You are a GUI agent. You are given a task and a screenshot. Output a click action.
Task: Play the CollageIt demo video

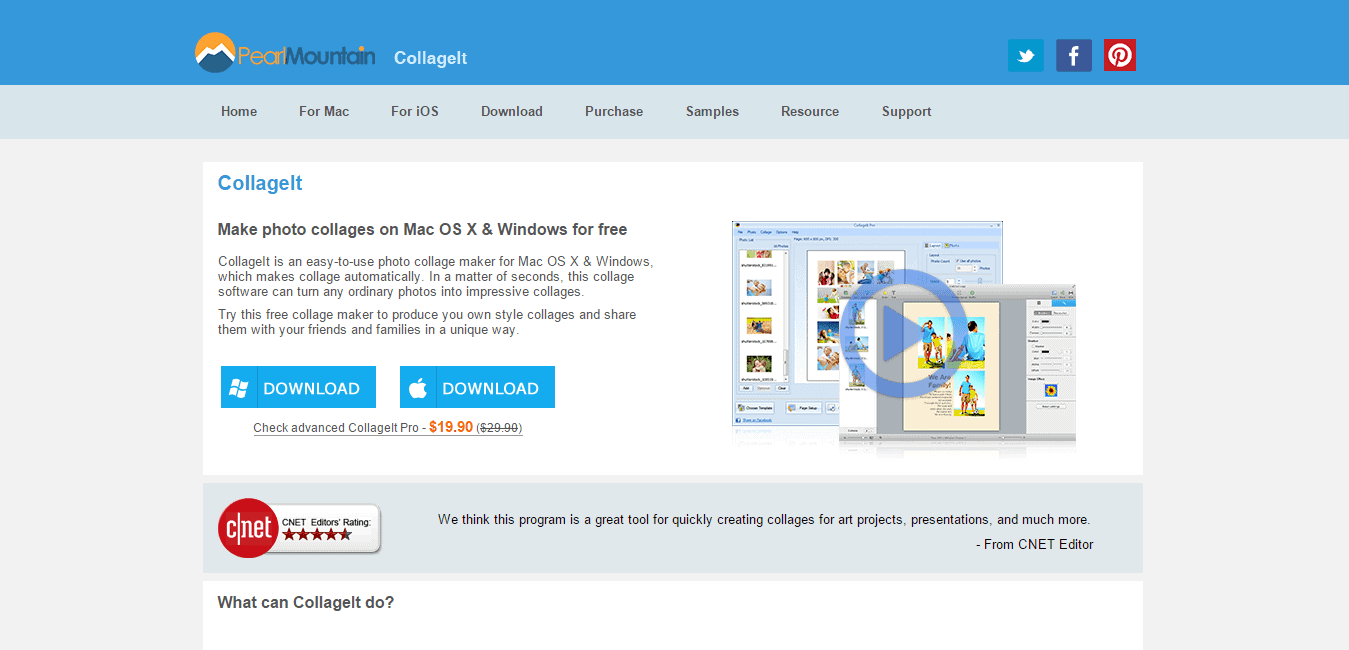(902, 332)
